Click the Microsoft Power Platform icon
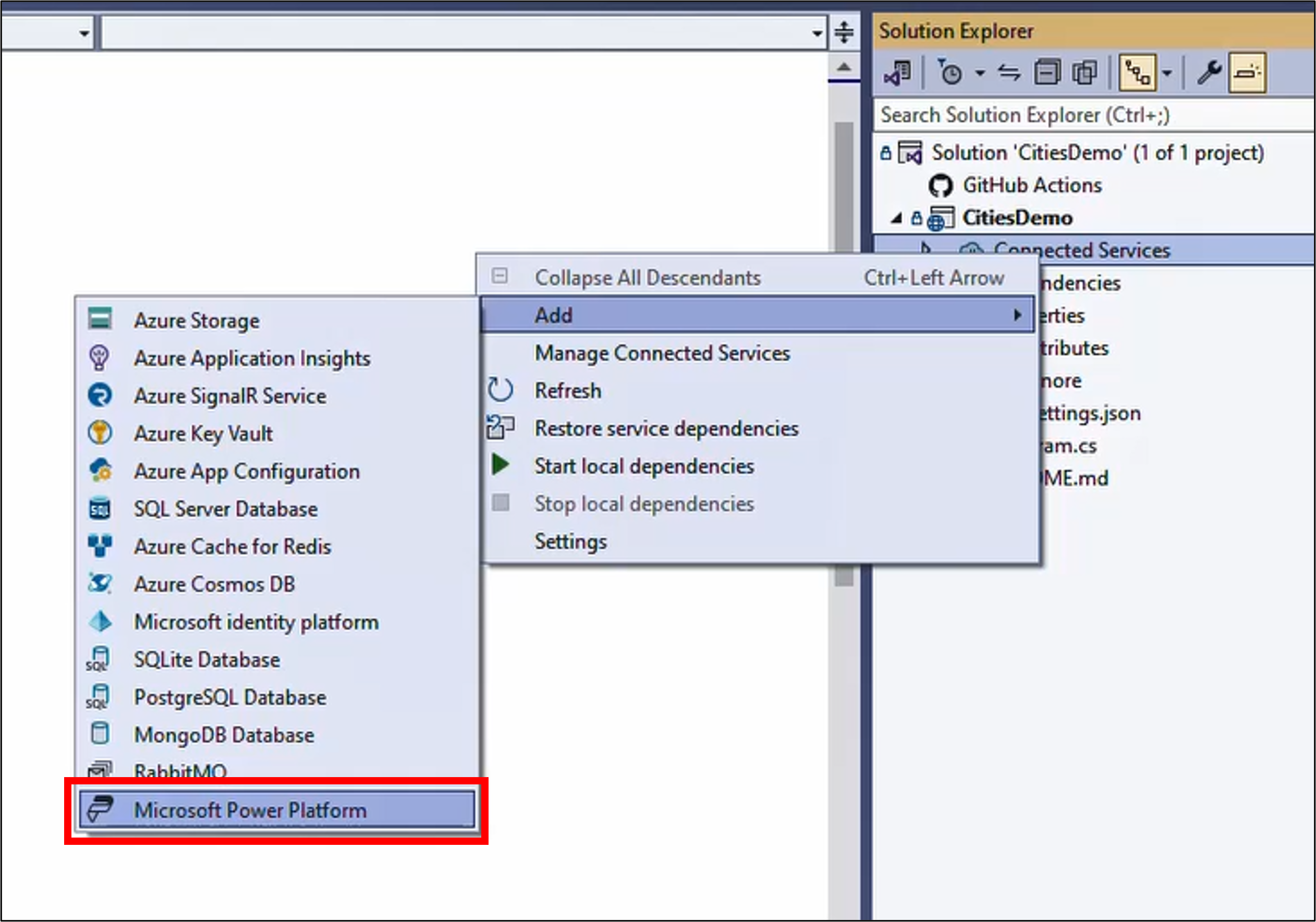 point(100,809)
